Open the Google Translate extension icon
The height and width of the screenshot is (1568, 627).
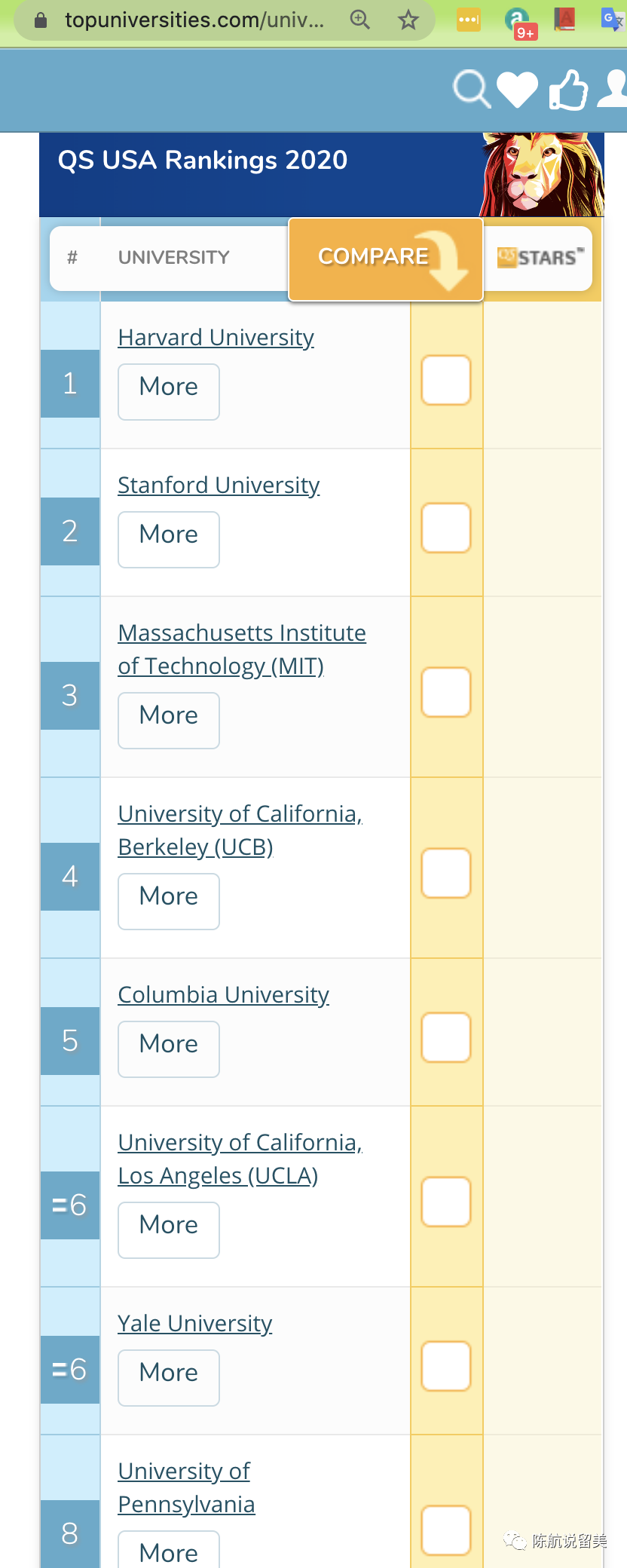tap(611, 20)
